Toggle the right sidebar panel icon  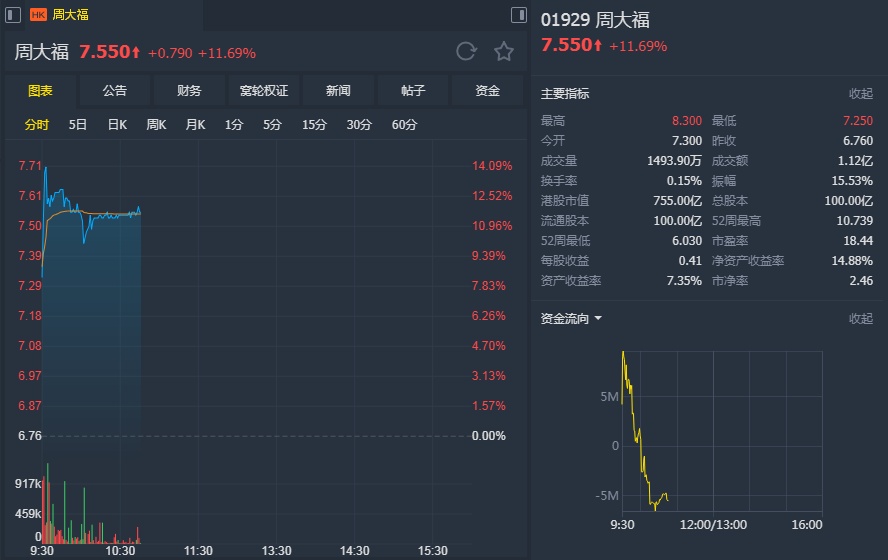pyautogui.click(x=518, y=15)
